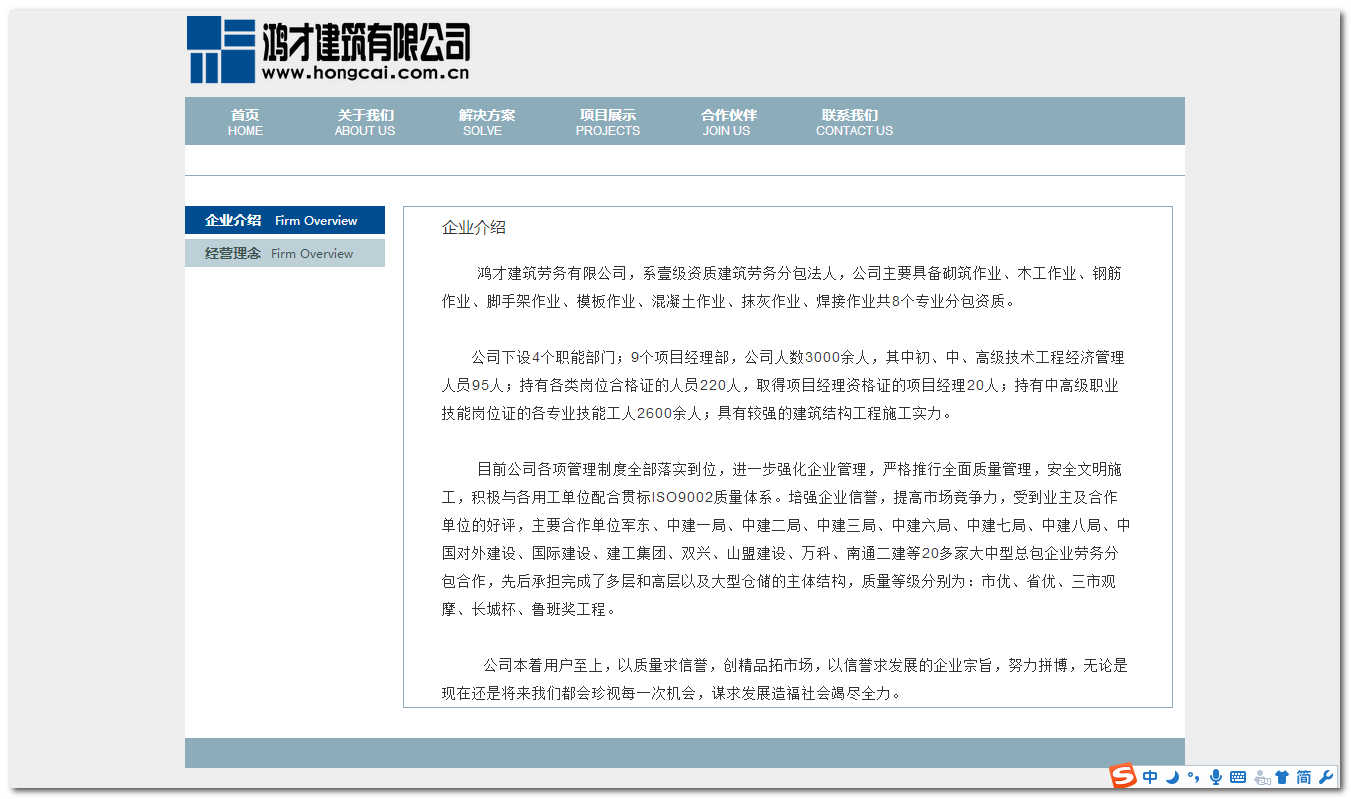
Task: Click paragraph starting 鸿才建筑劳务有限公司
Action: [x=782, y=287]
